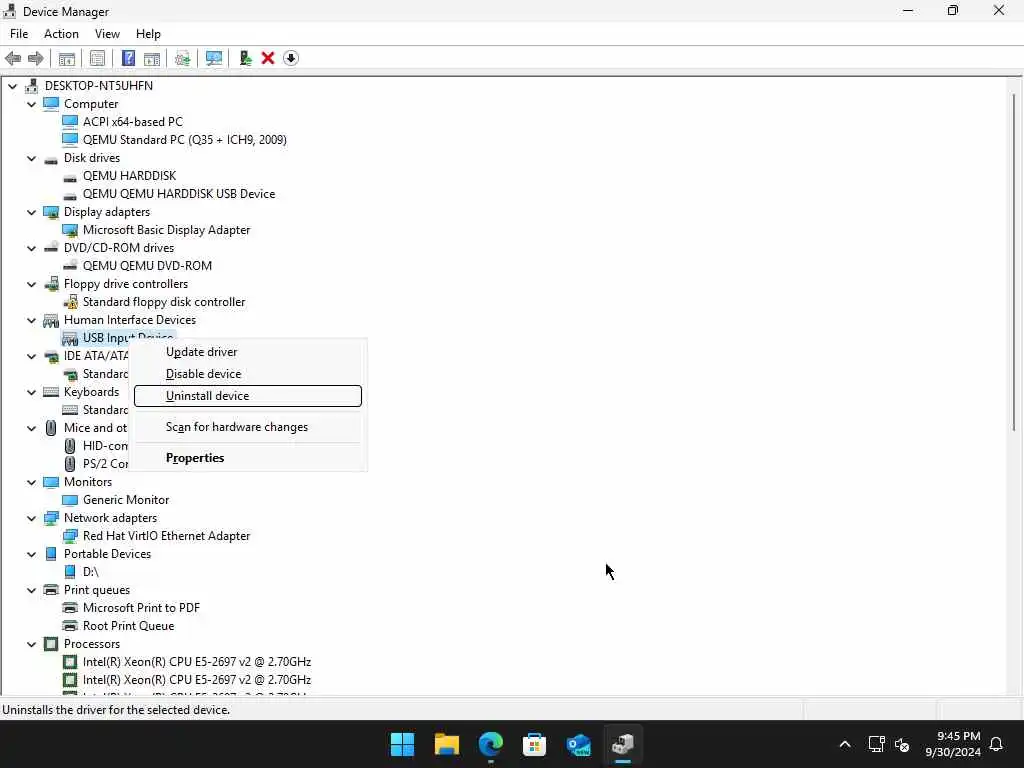This screenshot has height=768, width=1024.
Task: Collapse the DVD/CD-ROM drives chevron
Action: coord(31,248)
